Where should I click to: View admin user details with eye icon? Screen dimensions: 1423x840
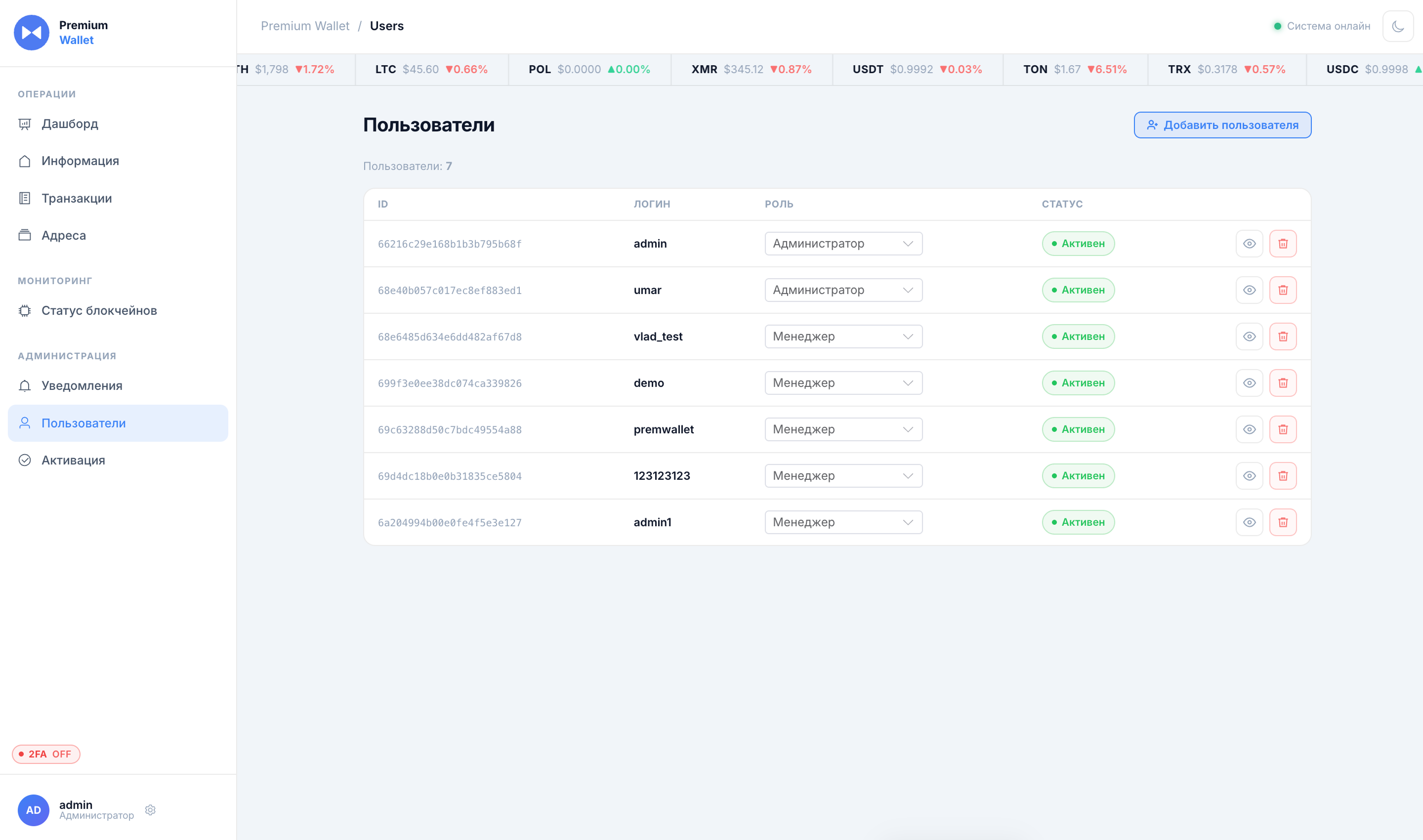(1249, 244)
